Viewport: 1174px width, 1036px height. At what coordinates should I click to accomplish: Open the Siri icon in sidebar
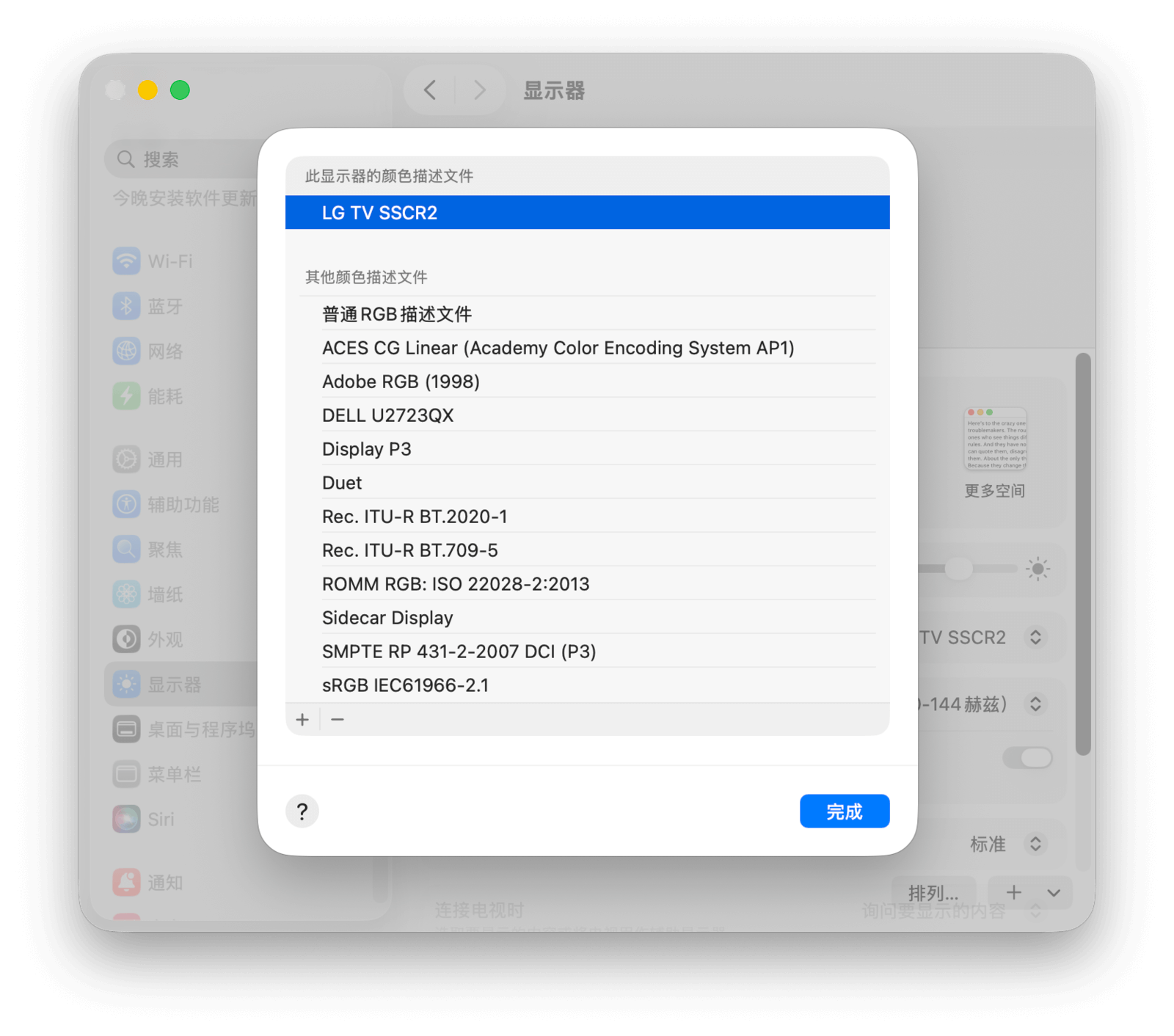126,819
